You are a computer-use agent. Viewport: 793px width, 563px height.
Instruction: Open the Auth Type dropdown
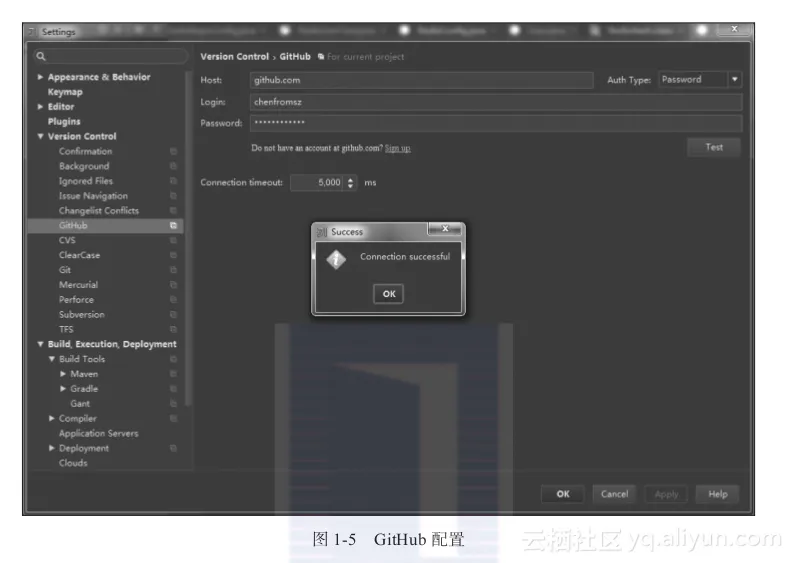pyautogui.click(x=700, y=79)
